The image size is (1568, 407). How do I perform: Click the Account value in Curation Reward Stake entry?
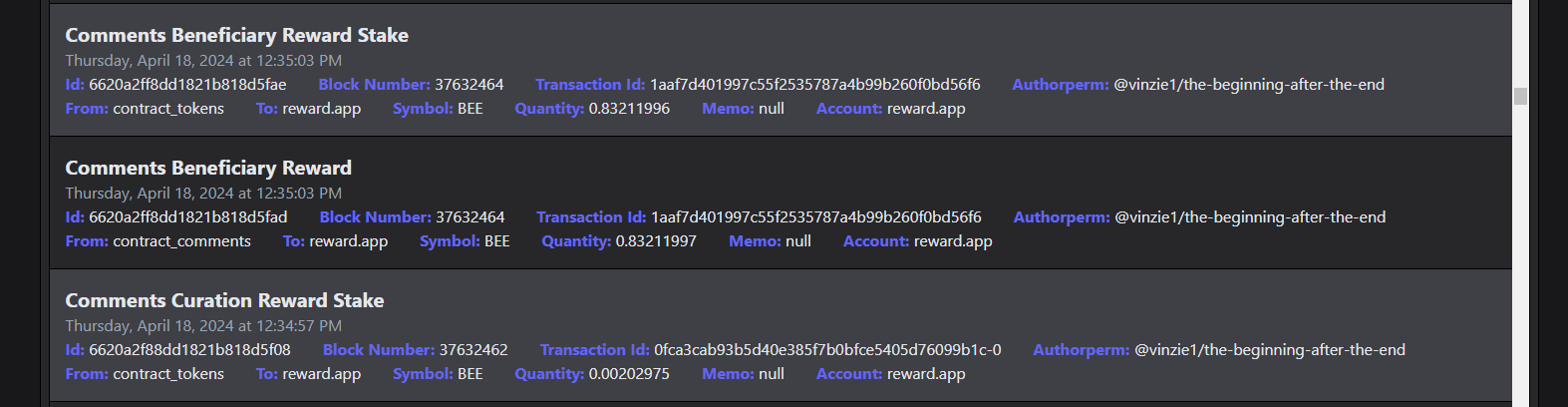[926, 374]
